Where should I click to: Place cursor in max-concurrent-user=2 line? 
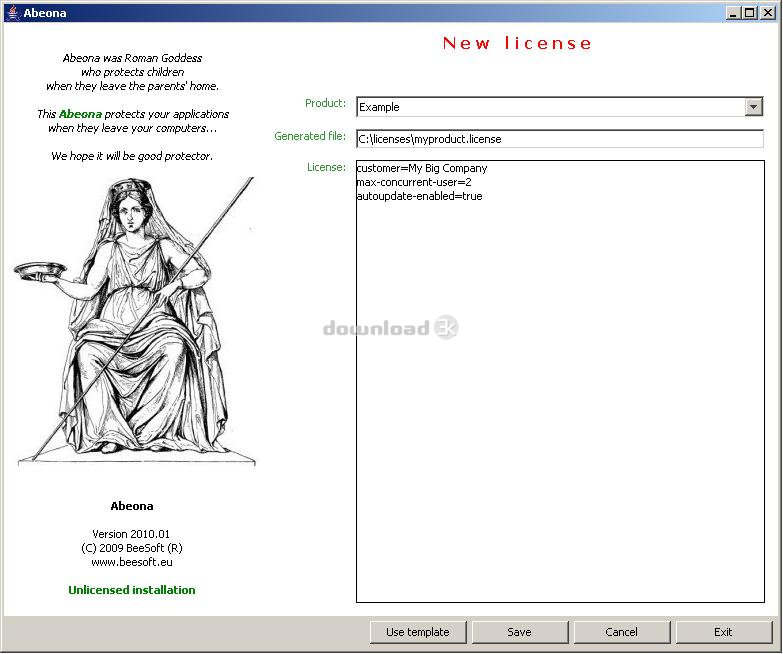(x=413, y=183)
